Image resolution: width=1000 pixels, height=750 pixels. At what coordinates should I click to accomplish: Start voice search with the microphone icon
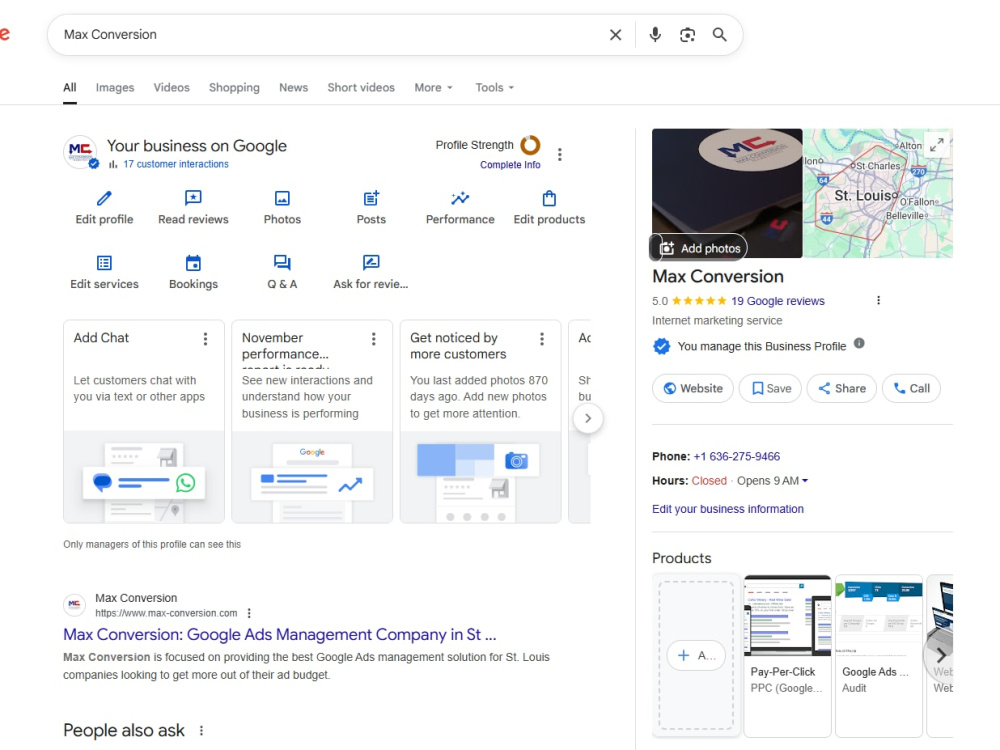655,35
